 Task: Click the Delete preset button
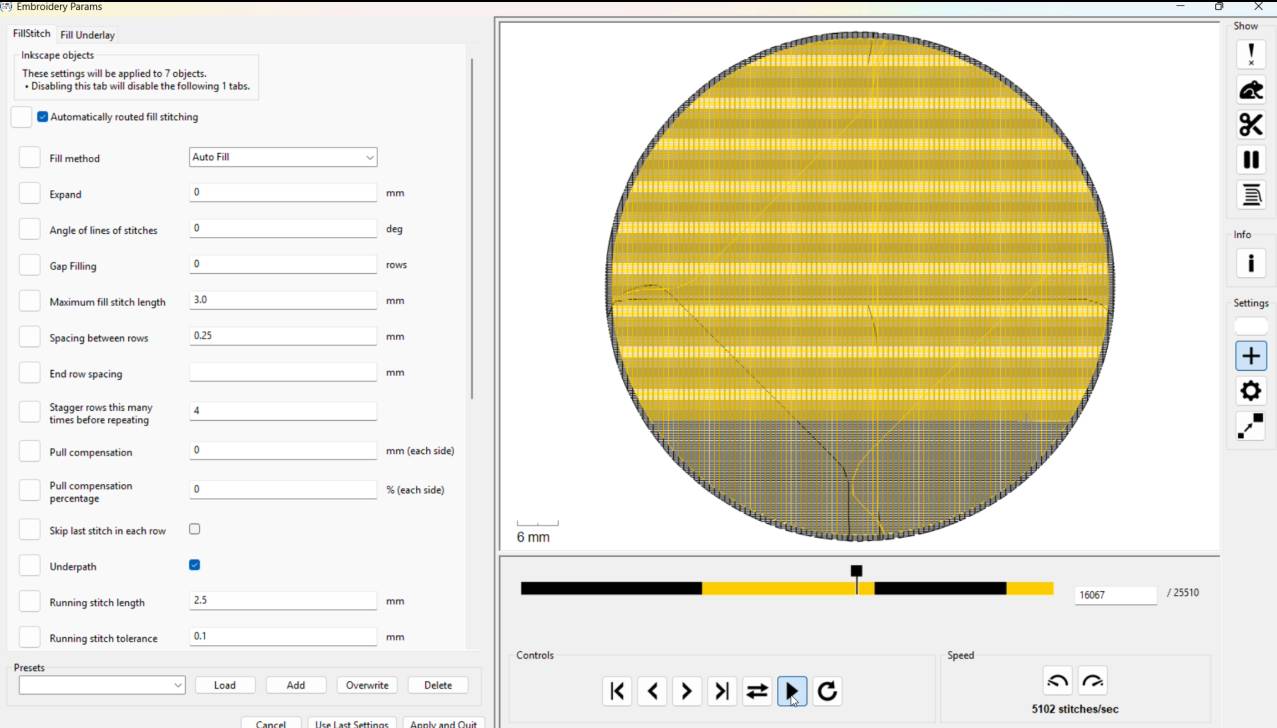[438, 685]
